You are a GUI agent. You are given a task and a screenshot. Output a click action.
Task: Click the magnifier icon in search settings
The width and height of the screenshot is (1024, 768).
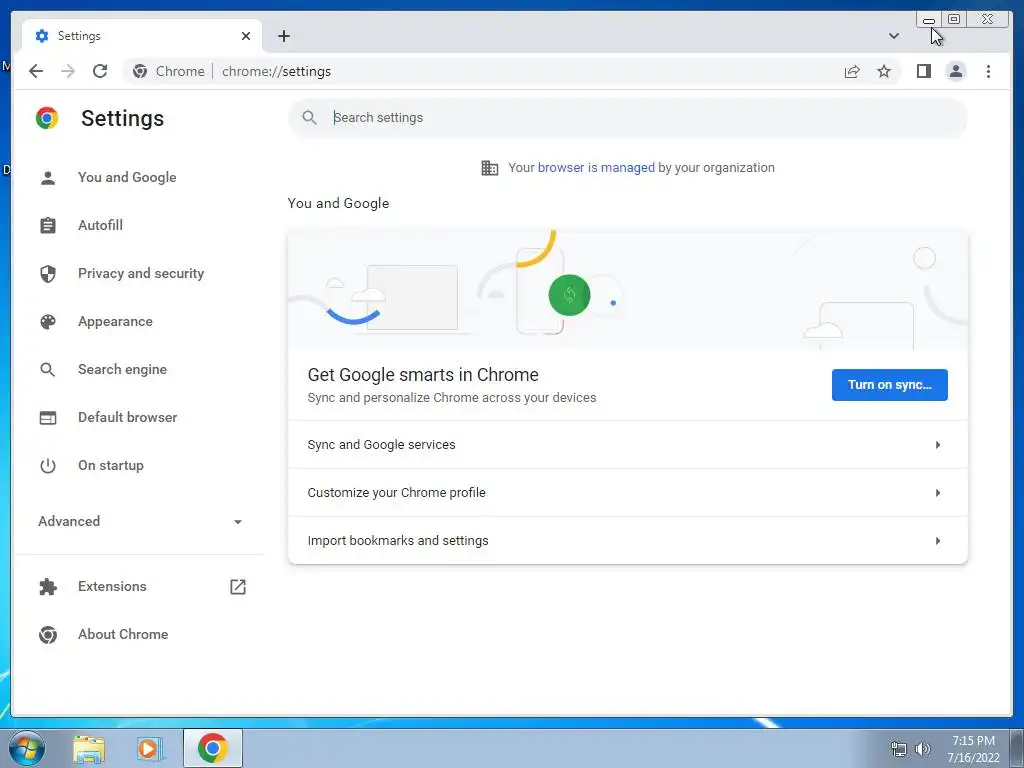pos(310,118)
